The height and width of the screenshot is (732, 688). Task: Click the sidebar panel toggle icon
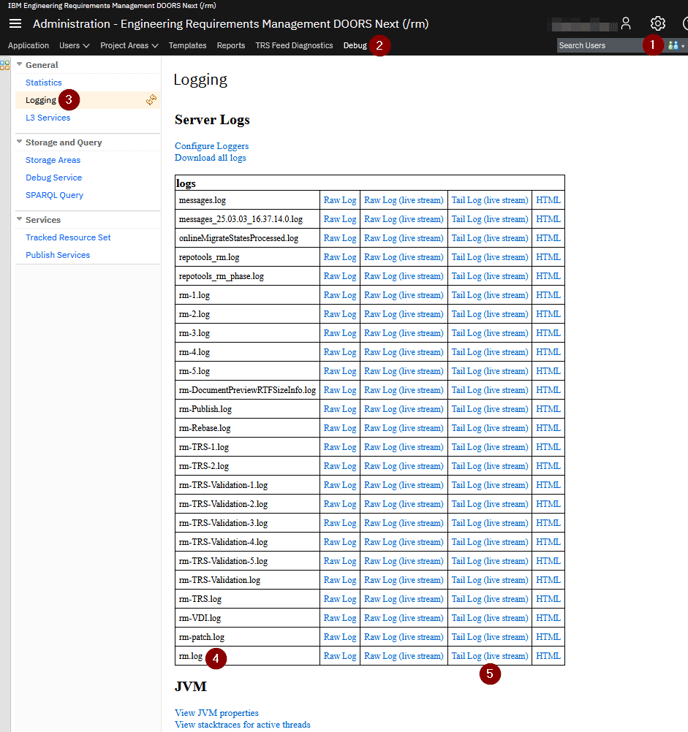[x=5, y=65]
